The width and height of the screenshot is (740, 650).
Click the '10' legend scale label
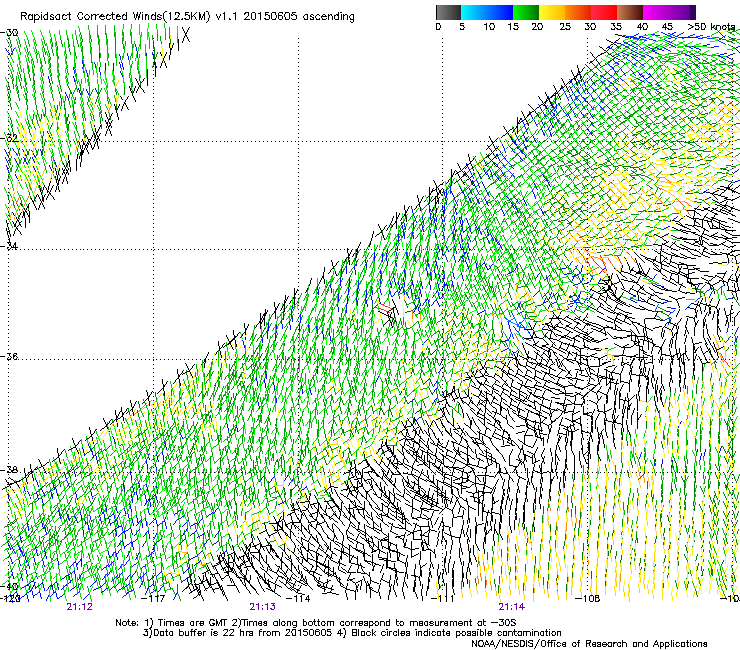tap(489, 27)
